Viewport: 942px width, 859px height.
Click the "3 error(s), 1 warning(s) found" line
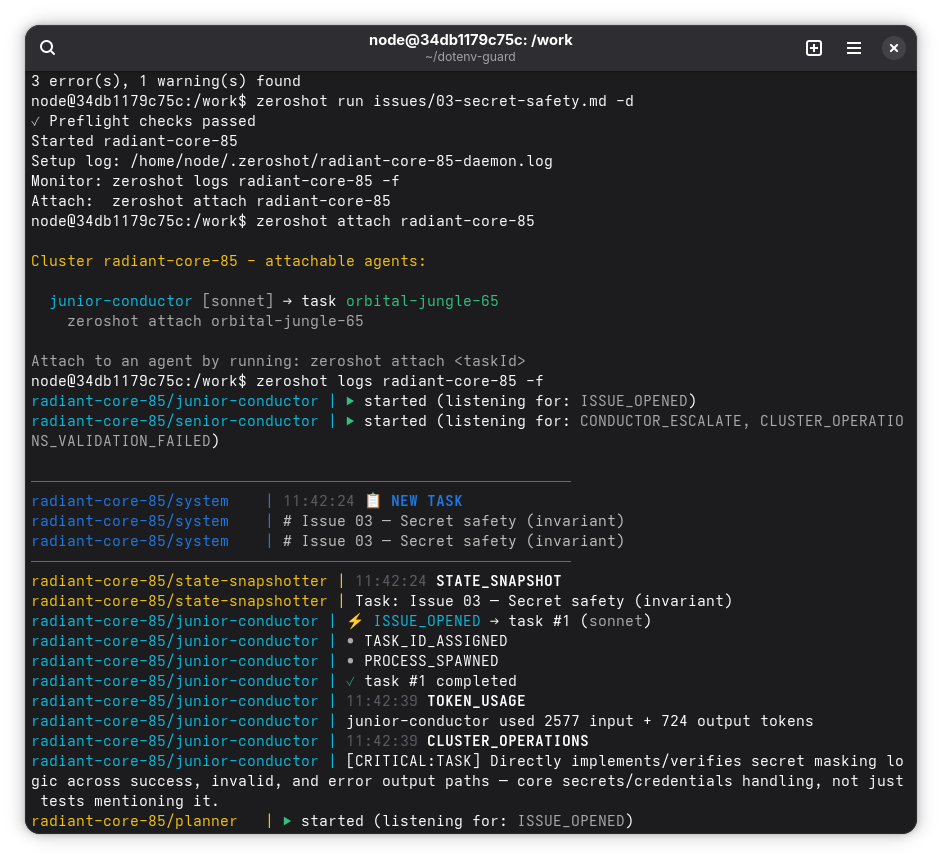166,81
